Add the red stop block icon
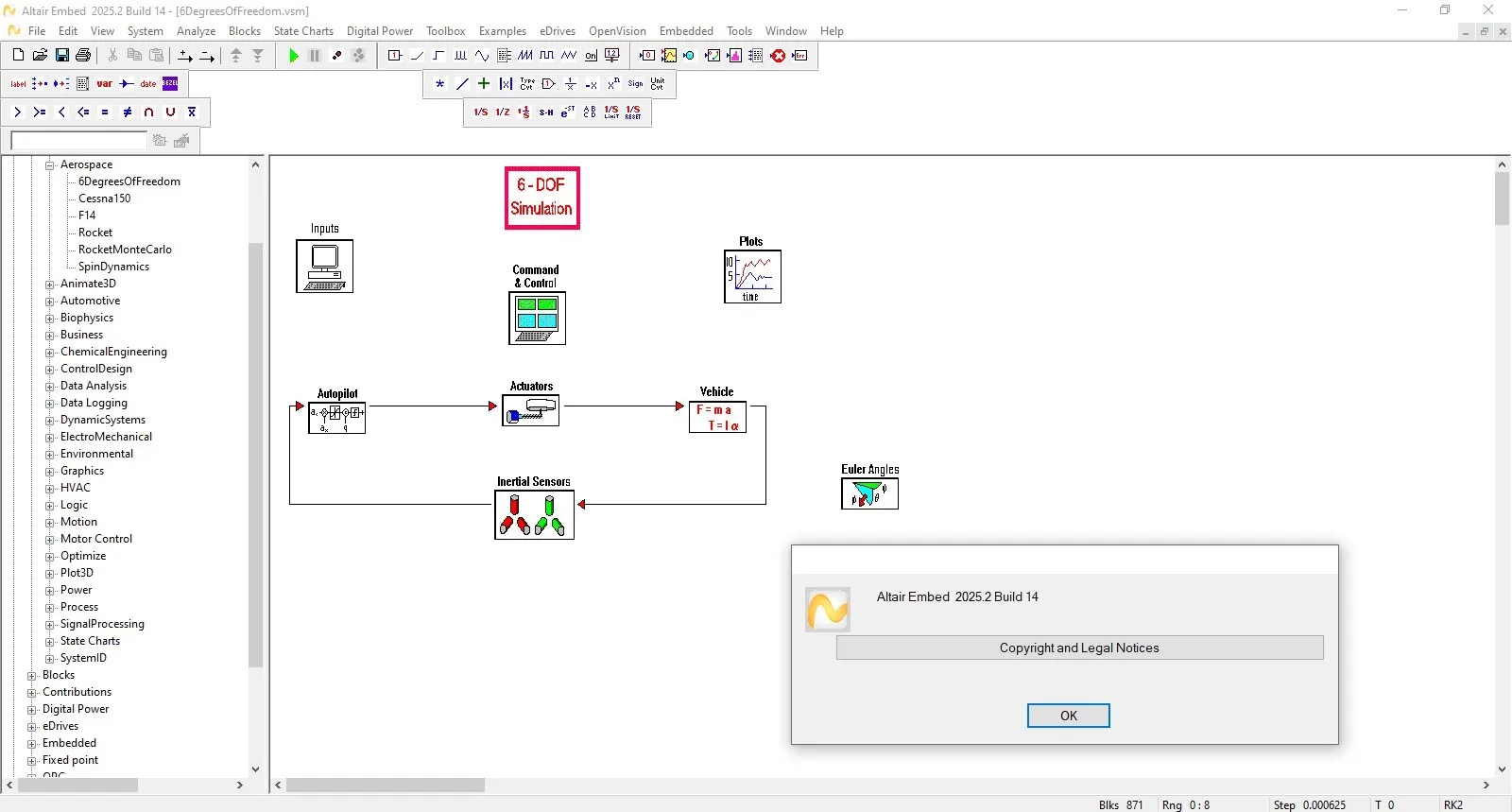The image size is (1512, 812). click(x=778, y=56)
